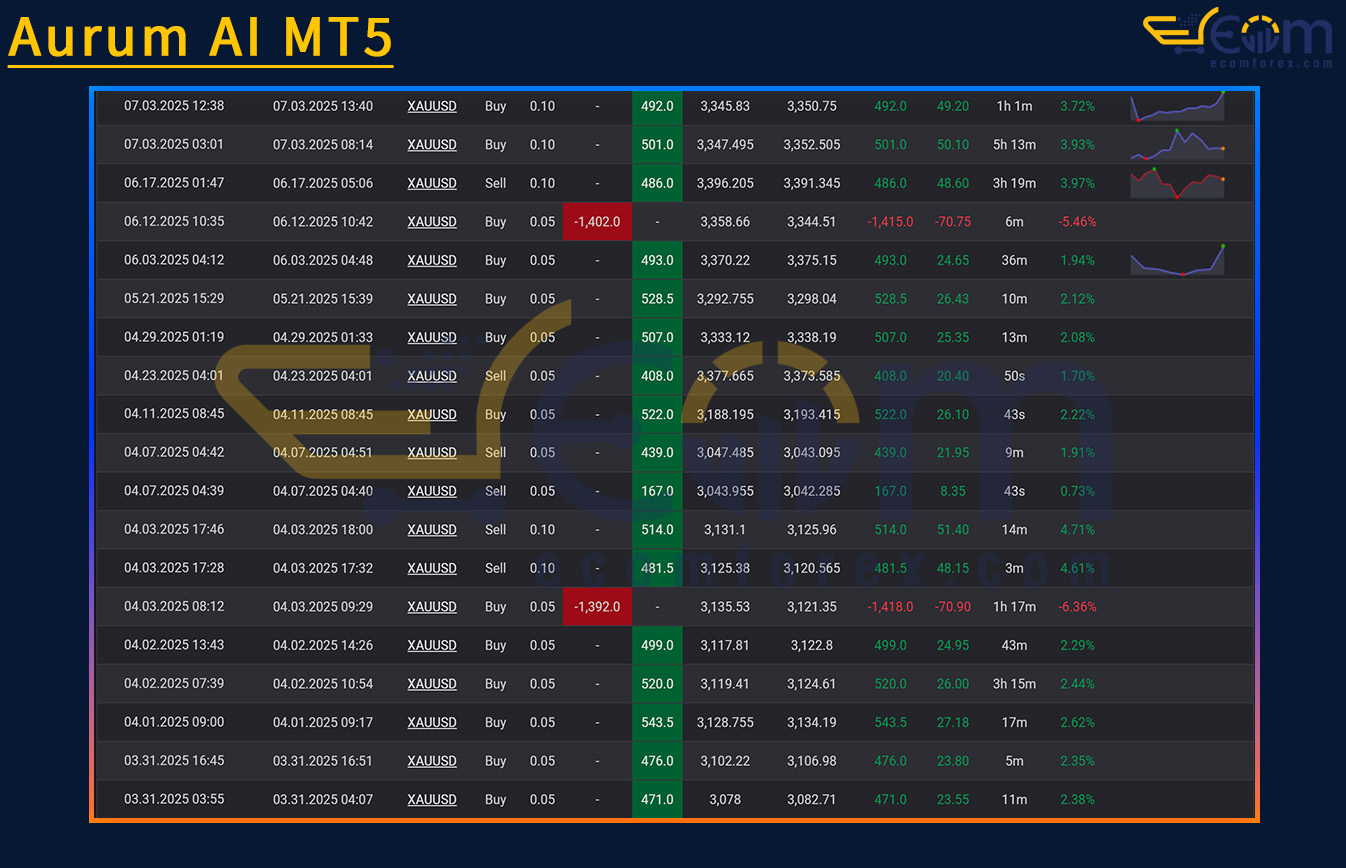Open XAUUSD link in 06.17.2025 01:47 row

pyautogui.click(x=432, y=183)
